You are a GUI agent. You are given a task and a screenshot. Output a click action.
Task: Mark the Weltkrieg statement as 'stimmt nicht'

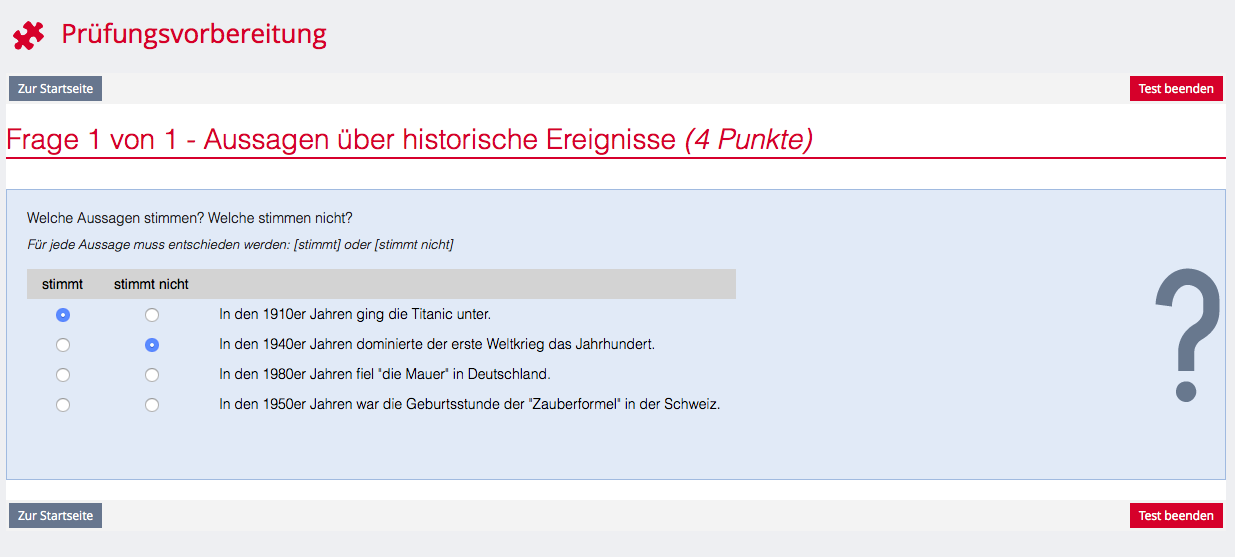coord(152,345)
